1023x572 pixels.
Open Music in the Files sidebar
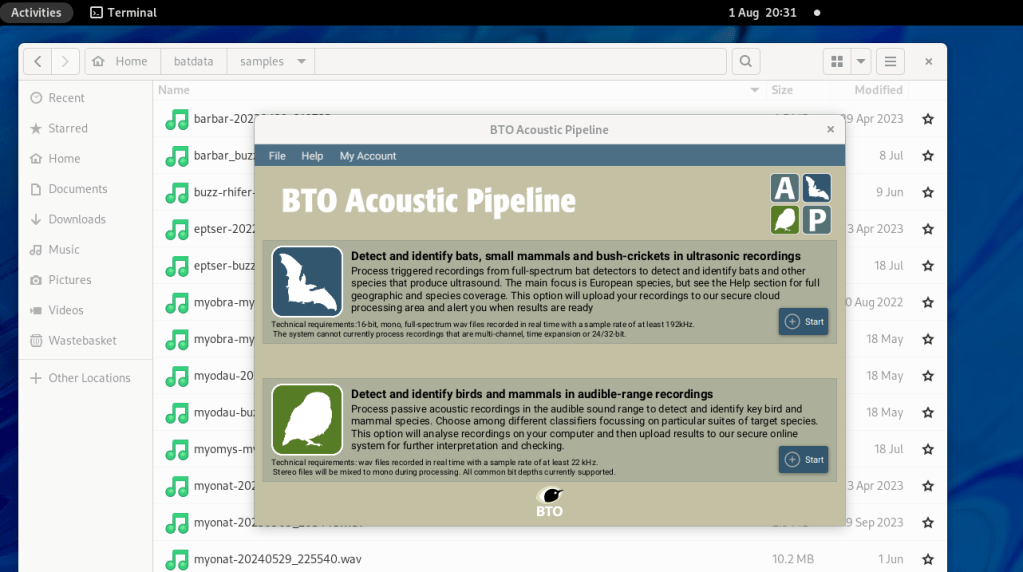[85, 250]
